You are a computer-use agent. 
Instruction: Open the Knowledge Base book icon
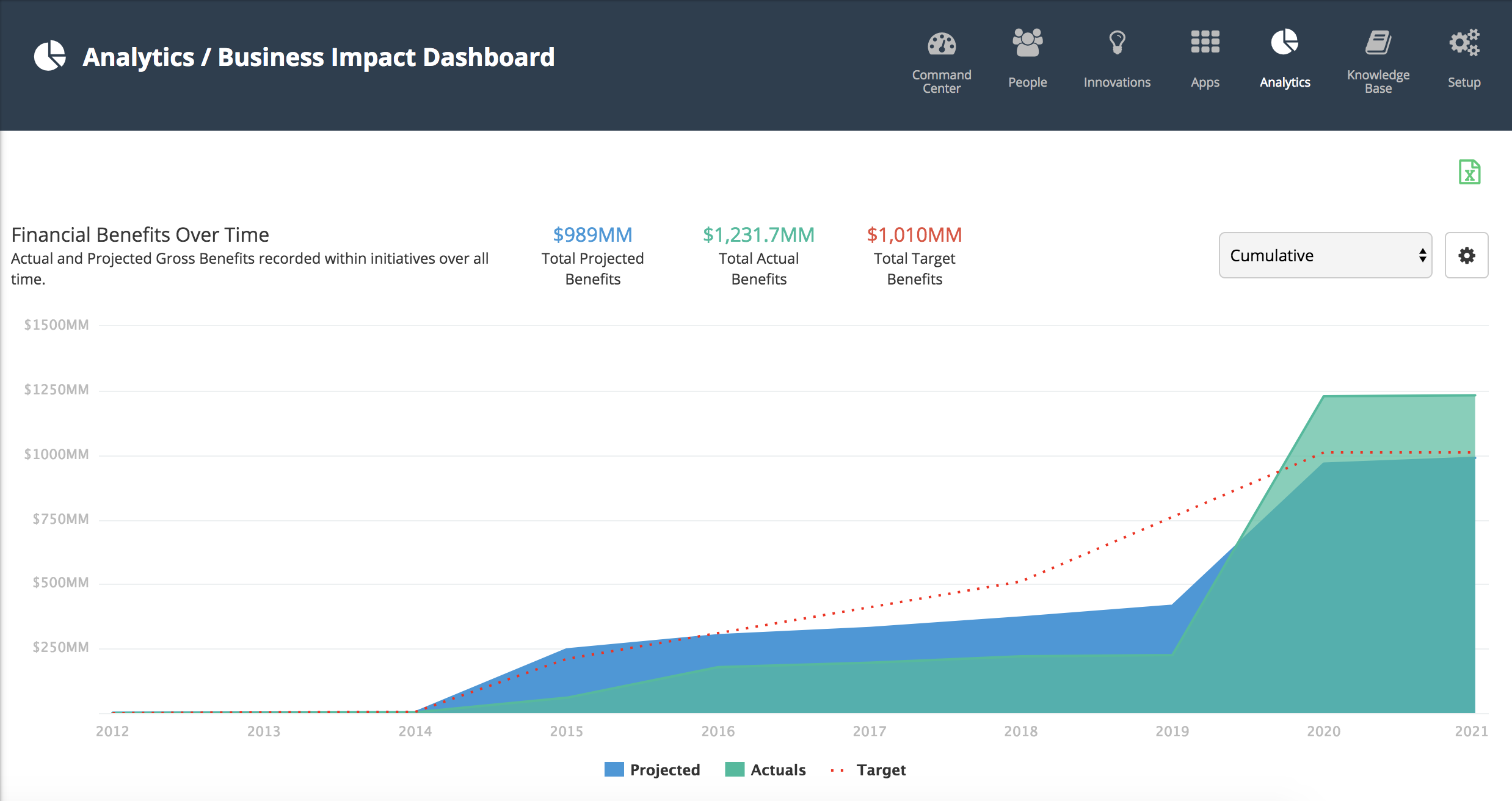(x=1378, y=43)
